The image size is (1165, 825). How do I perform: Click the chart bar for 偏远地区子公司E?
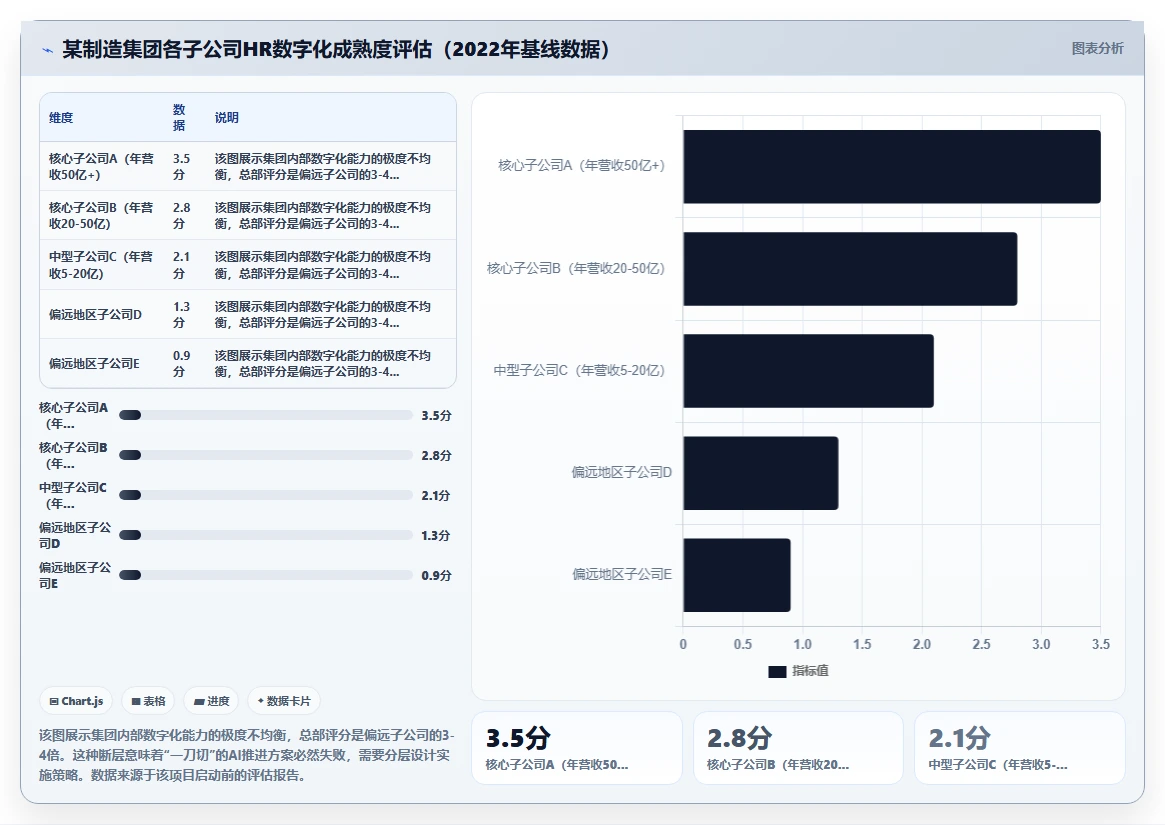[x=737, y=575]
